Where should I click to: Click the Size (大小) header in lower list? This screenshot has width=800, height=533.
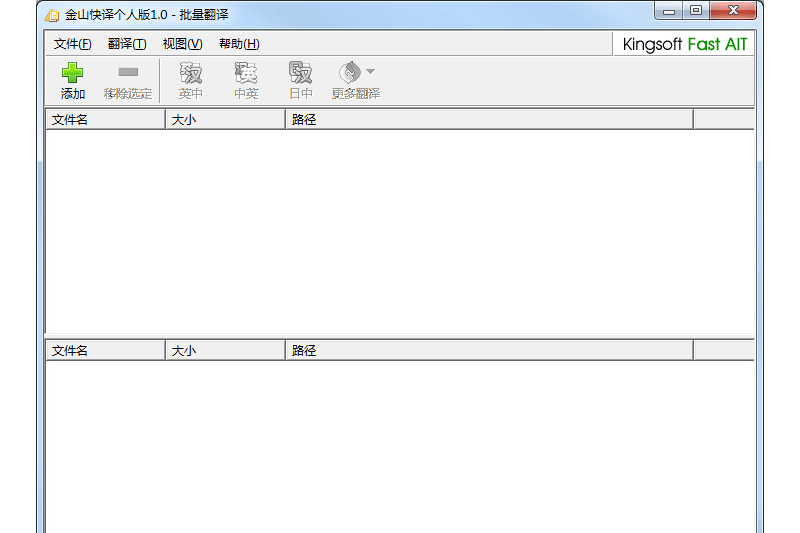tap(225, 351)
